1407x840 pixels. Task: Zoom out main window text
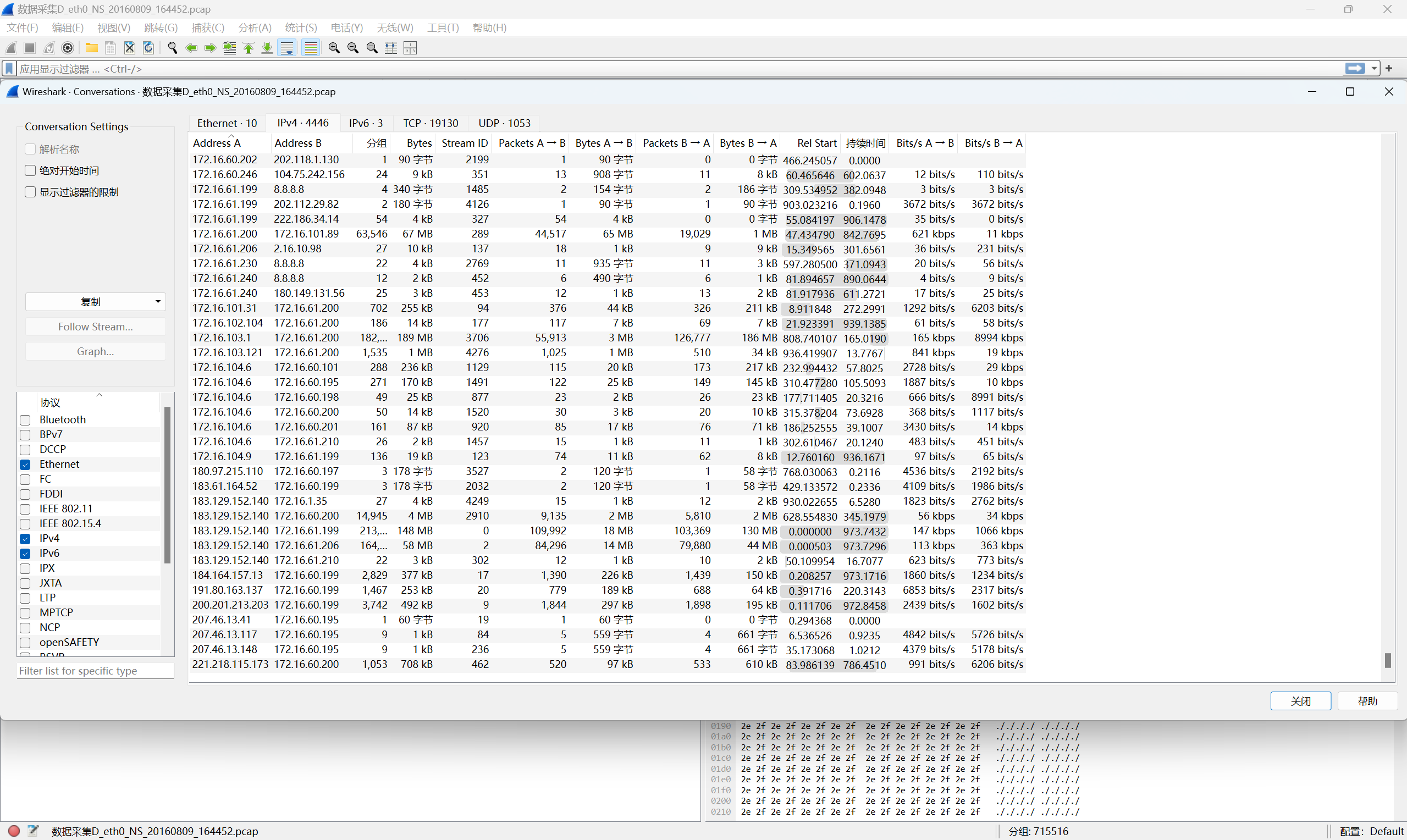point(353,48)
